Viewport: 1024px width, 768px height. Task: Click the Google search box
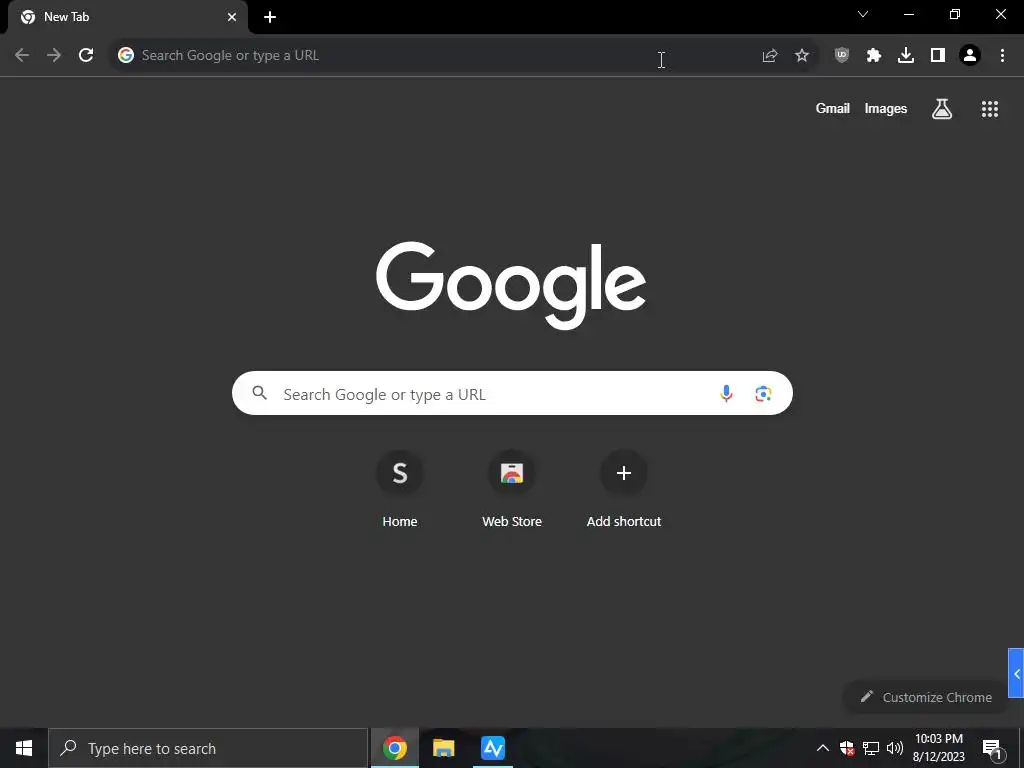[x=512, y=393]
